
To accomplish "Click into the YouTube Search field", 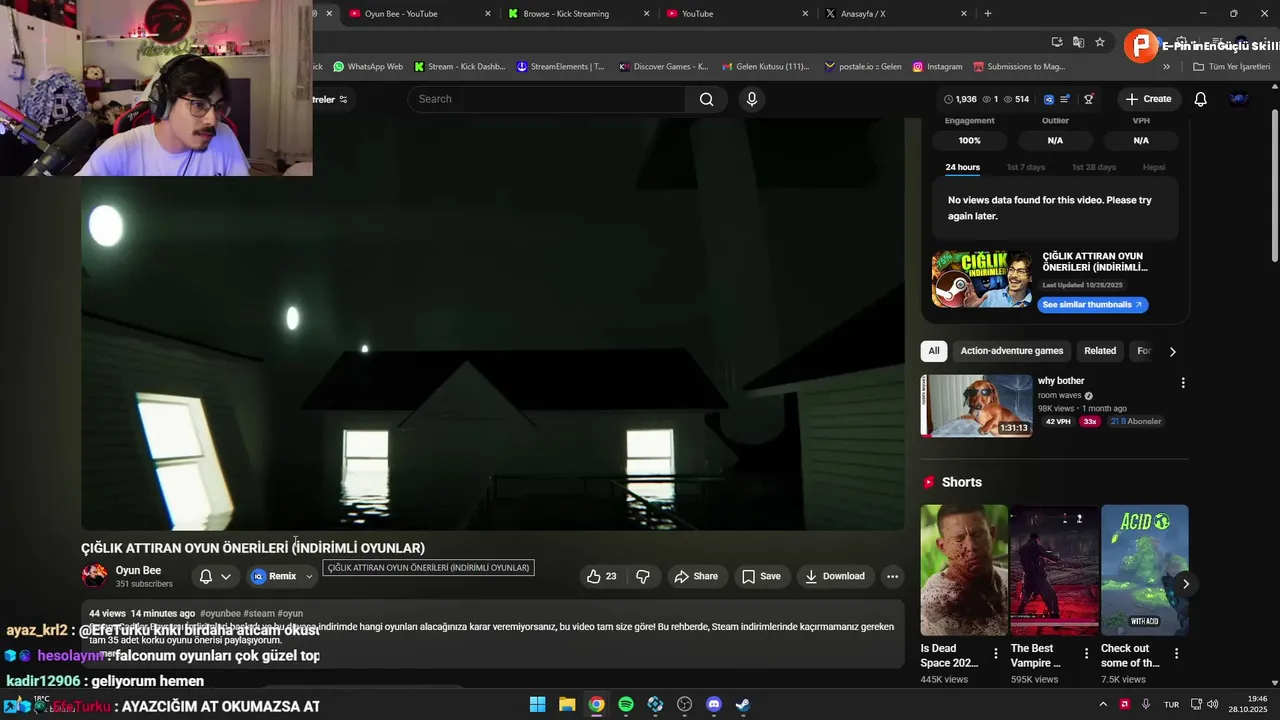I will (x=547, y=99).
